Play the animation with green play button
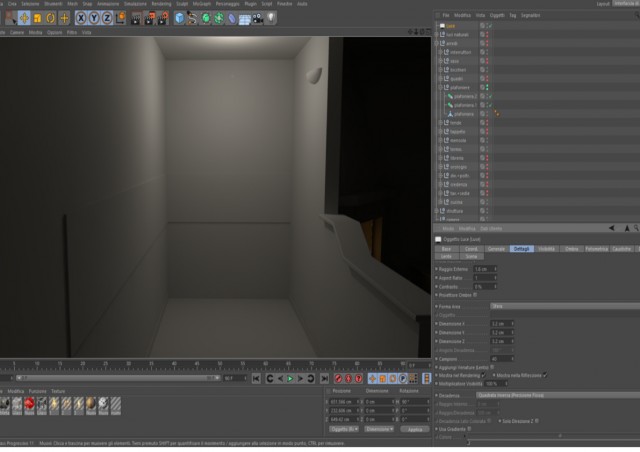This screenshot has width=640, height=452. coord(290,379)
